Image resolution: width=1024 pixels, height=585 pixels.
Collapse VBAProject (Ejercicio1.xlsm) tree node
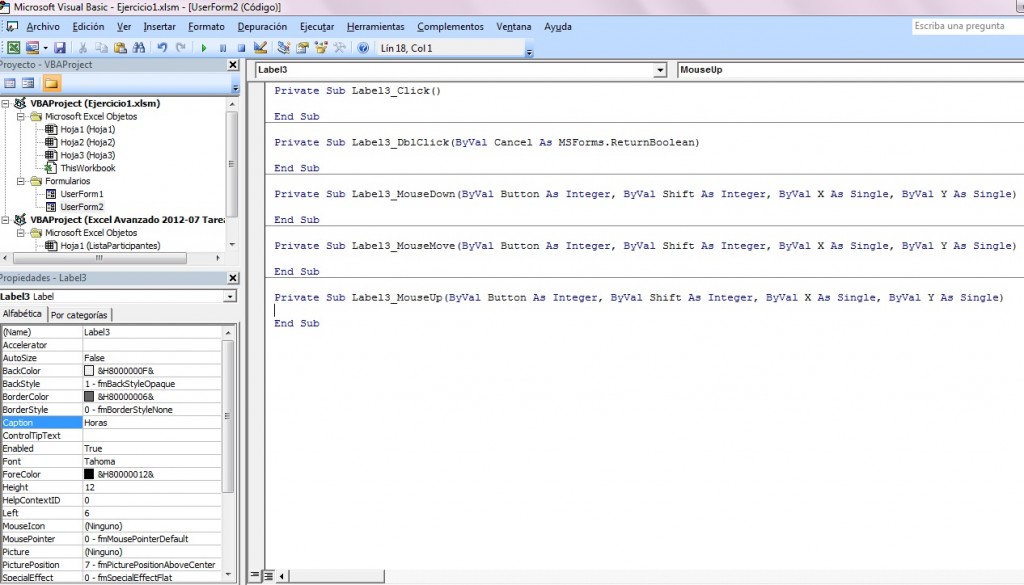click(6, 103)
